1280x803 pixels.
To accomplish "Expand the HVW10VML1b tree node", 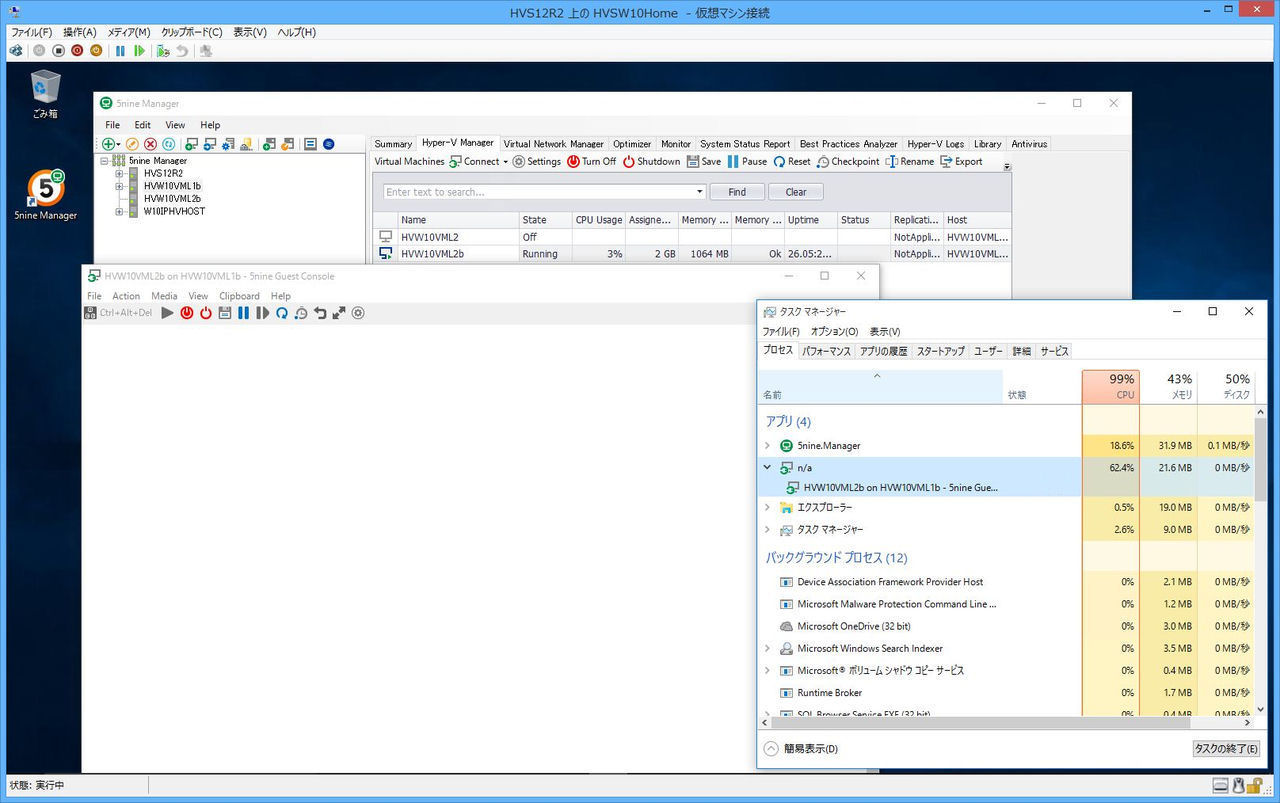I will 119,186.
